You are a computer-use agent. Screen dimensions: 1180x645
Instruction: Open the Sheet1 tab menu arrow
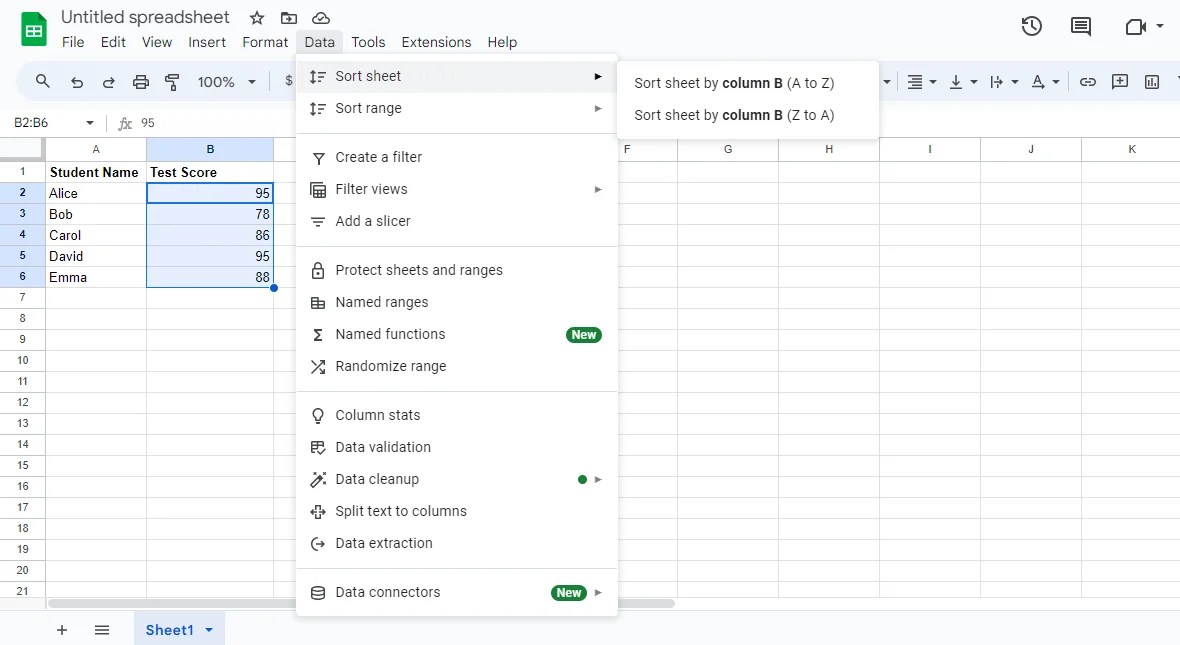(x=209, y=630)
